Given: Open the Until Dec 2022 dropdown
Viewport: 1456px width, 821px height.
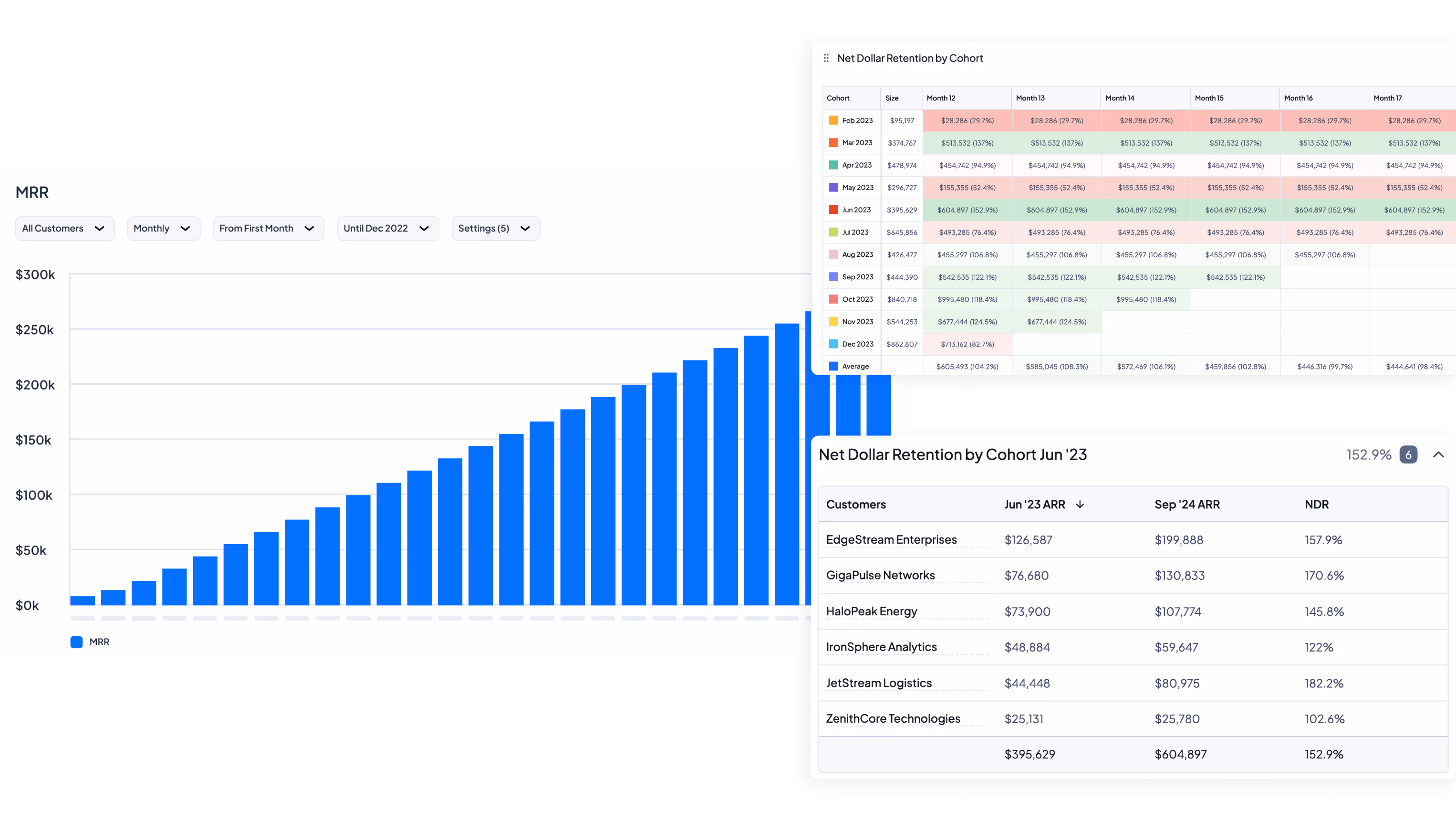Looking at the screenshot, I should (x=387, y=229).
